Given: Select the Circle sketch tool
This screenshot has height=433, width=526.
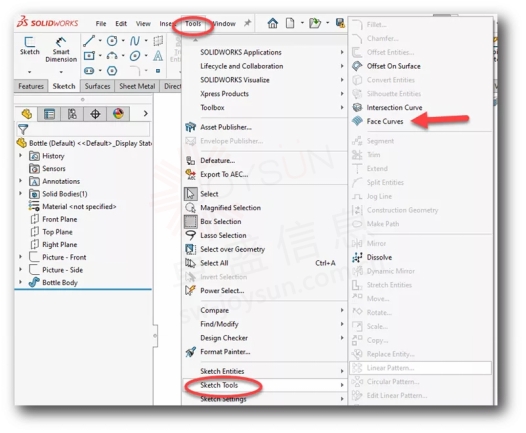Looking at the screenshot, I should click(112, 41).
